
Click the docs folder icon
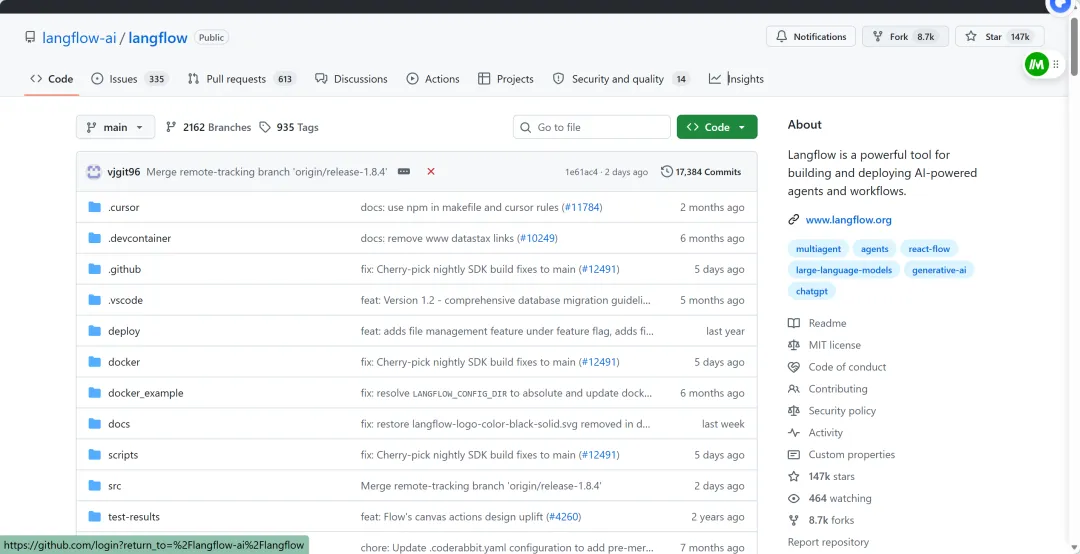click(x=94, y=424)
